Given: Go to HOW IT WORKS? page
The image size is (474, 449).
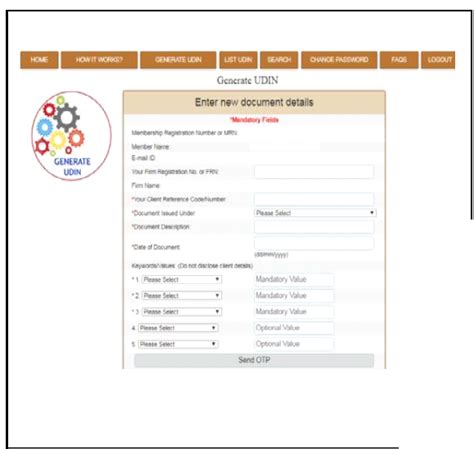Looking at the screenshot, I should [99, 60].
